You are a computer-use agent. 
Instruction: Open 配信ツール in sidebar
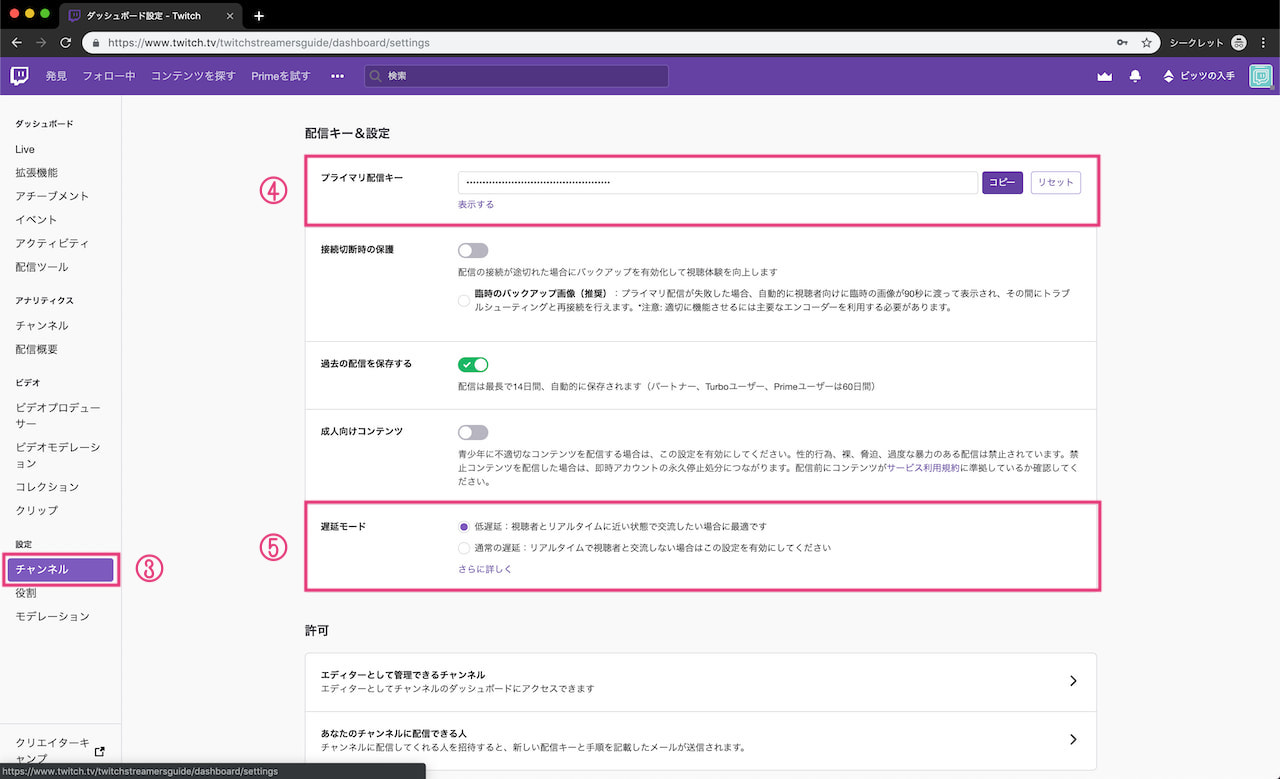tap(42, 267)
